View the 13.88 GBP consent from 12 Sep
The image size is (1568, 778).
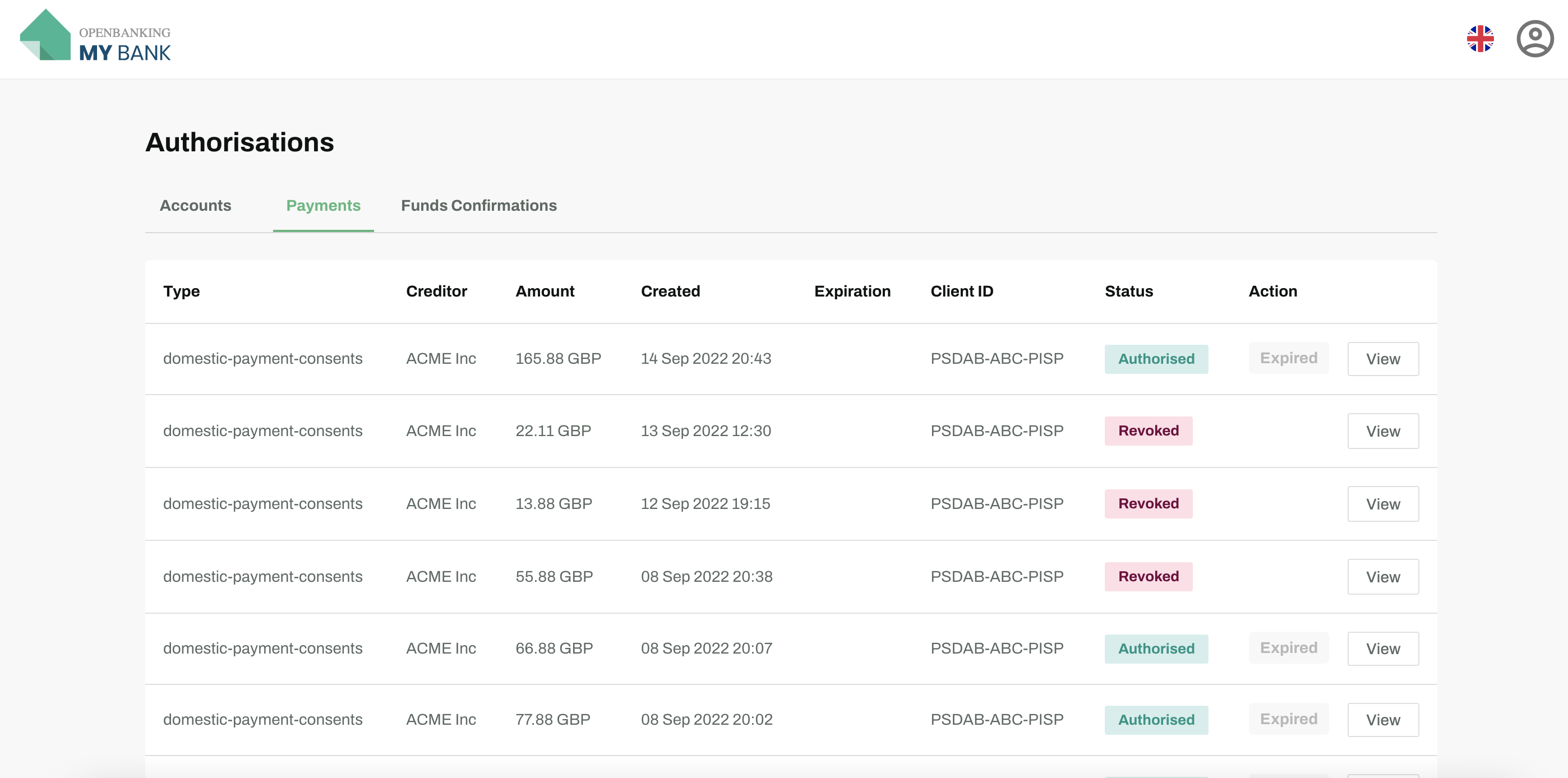click(x=1383, y=504)
